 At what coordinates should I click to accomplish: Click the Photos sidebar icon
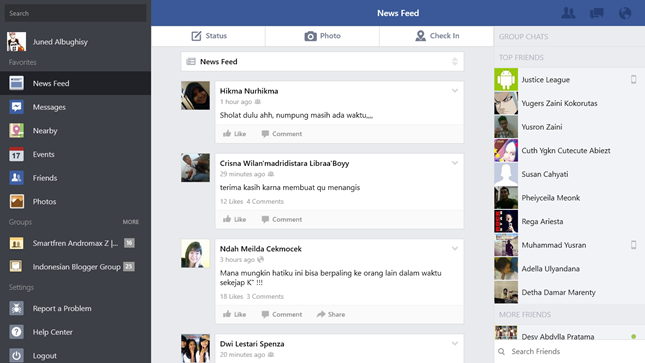pos(16,202)
